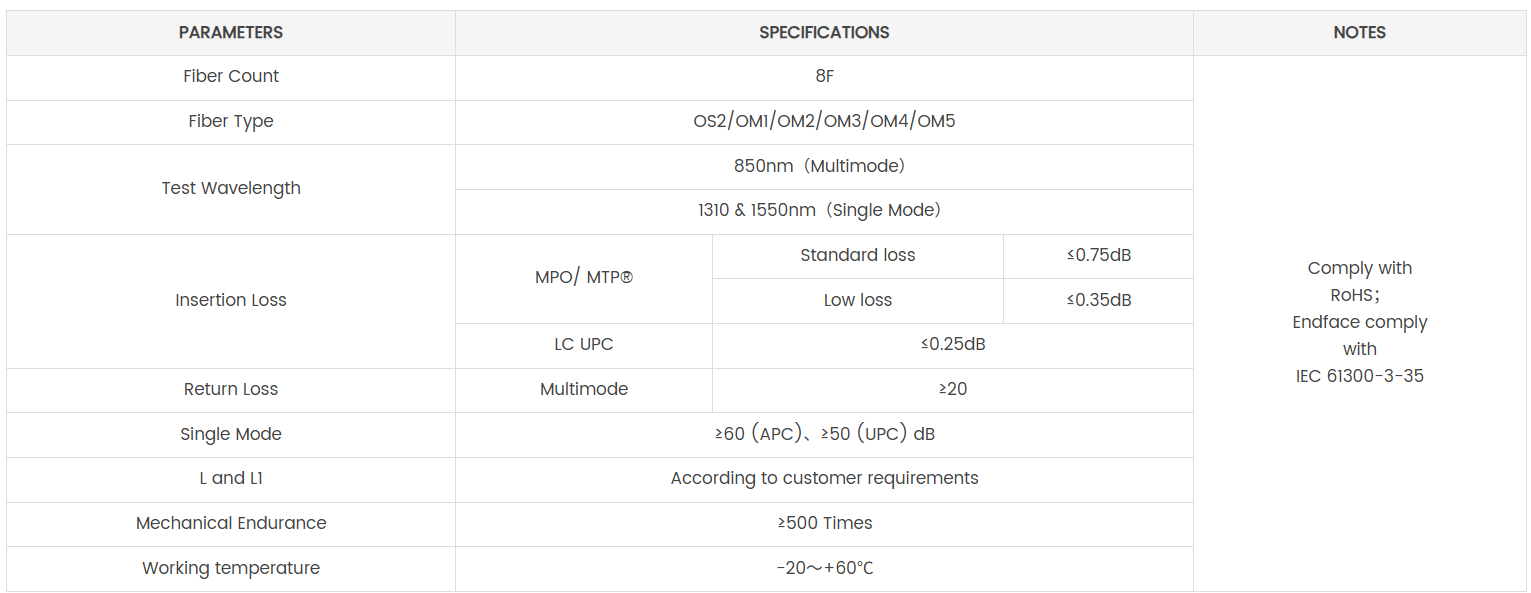Click the 1310 & 1550nm wavelength cell
The width and height of the screenshot is (1531, 593).
(824, 211)
